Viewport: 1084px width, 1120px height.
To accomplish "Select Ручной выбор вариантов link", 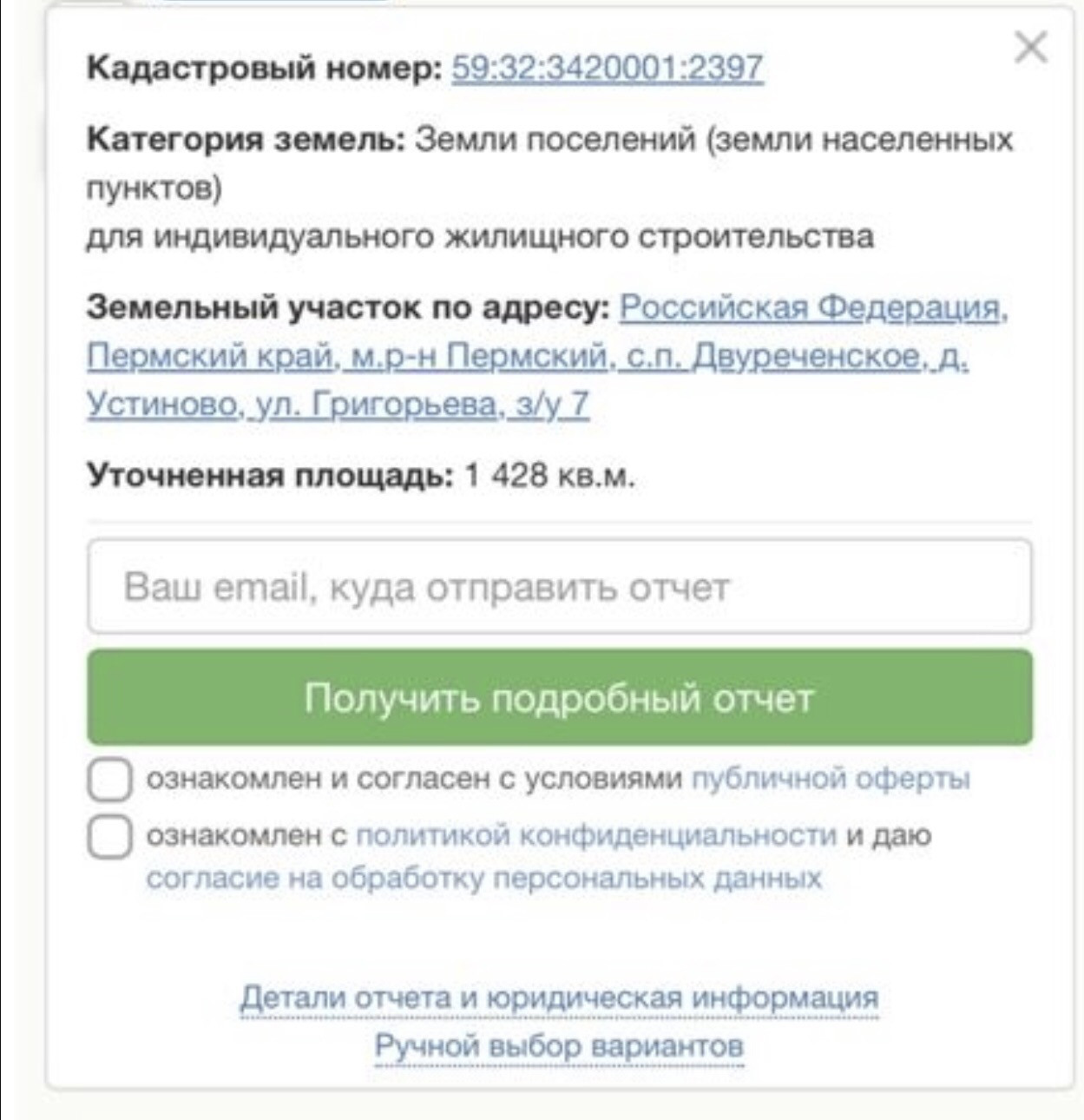I will (x=559, y=1045).
